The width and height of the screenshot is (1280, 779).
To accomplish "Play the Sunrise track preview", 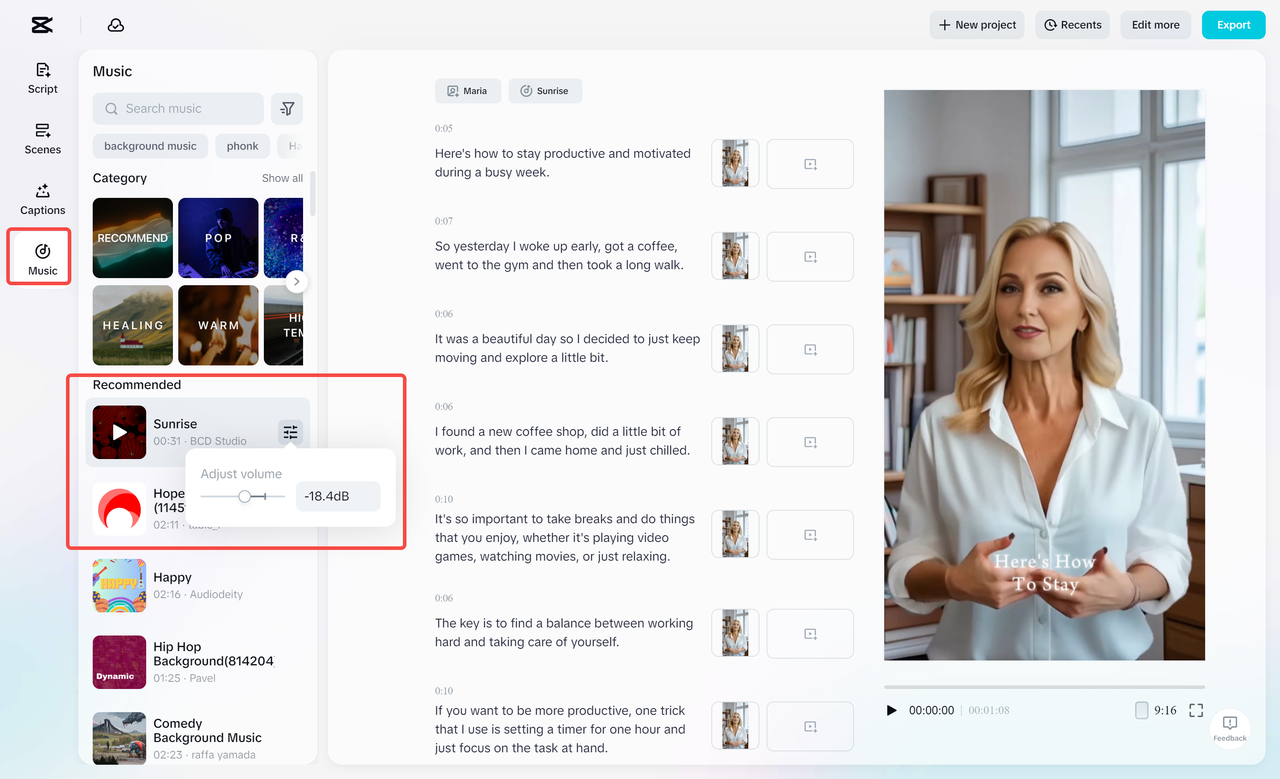I will pos(120,432).
